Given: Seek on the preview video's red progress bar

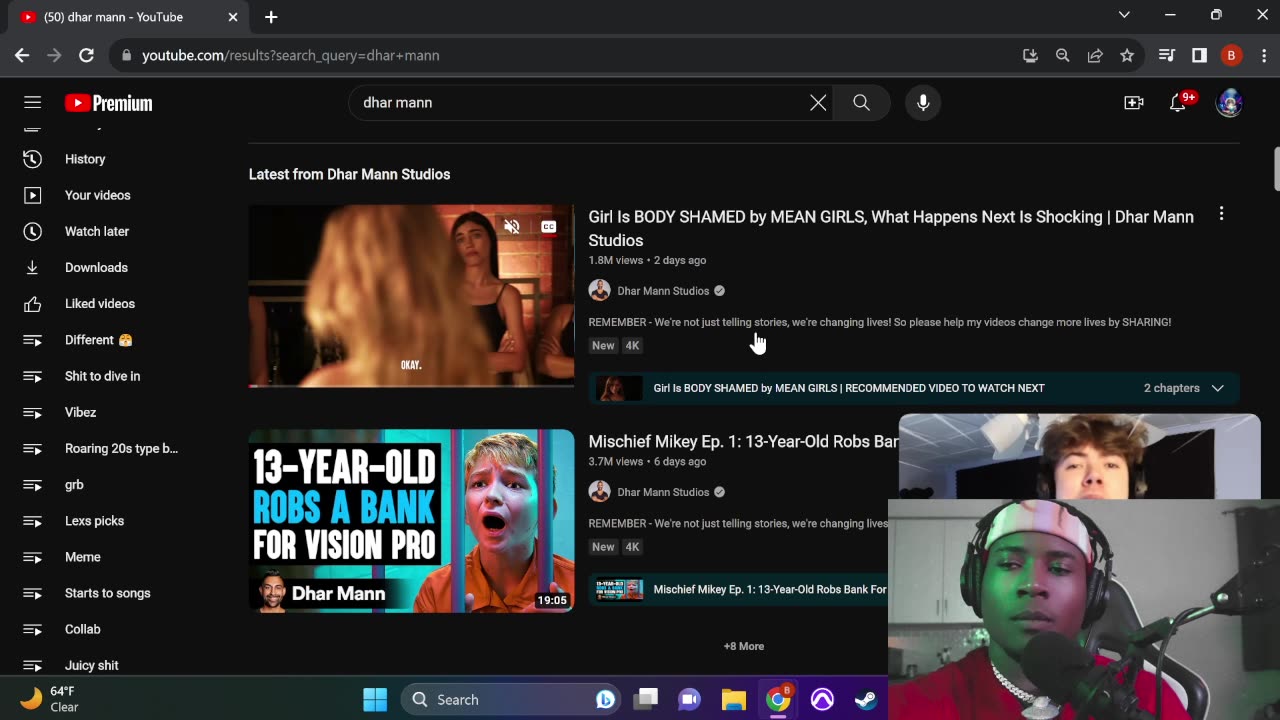Looking at the screenshot, I should 411,385.
